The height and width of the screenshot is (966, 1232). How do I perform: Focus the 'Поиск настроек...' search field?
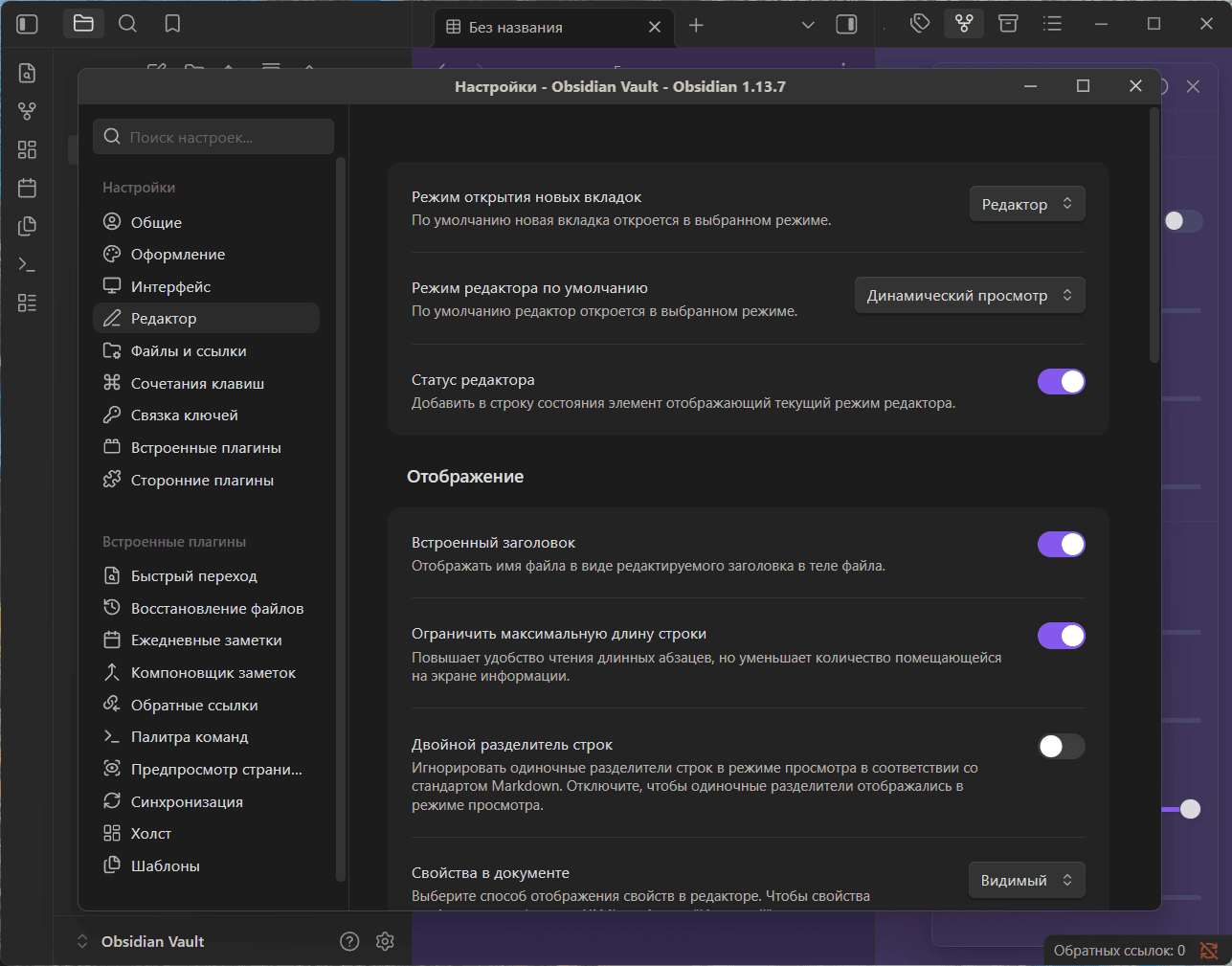(213, 137)
